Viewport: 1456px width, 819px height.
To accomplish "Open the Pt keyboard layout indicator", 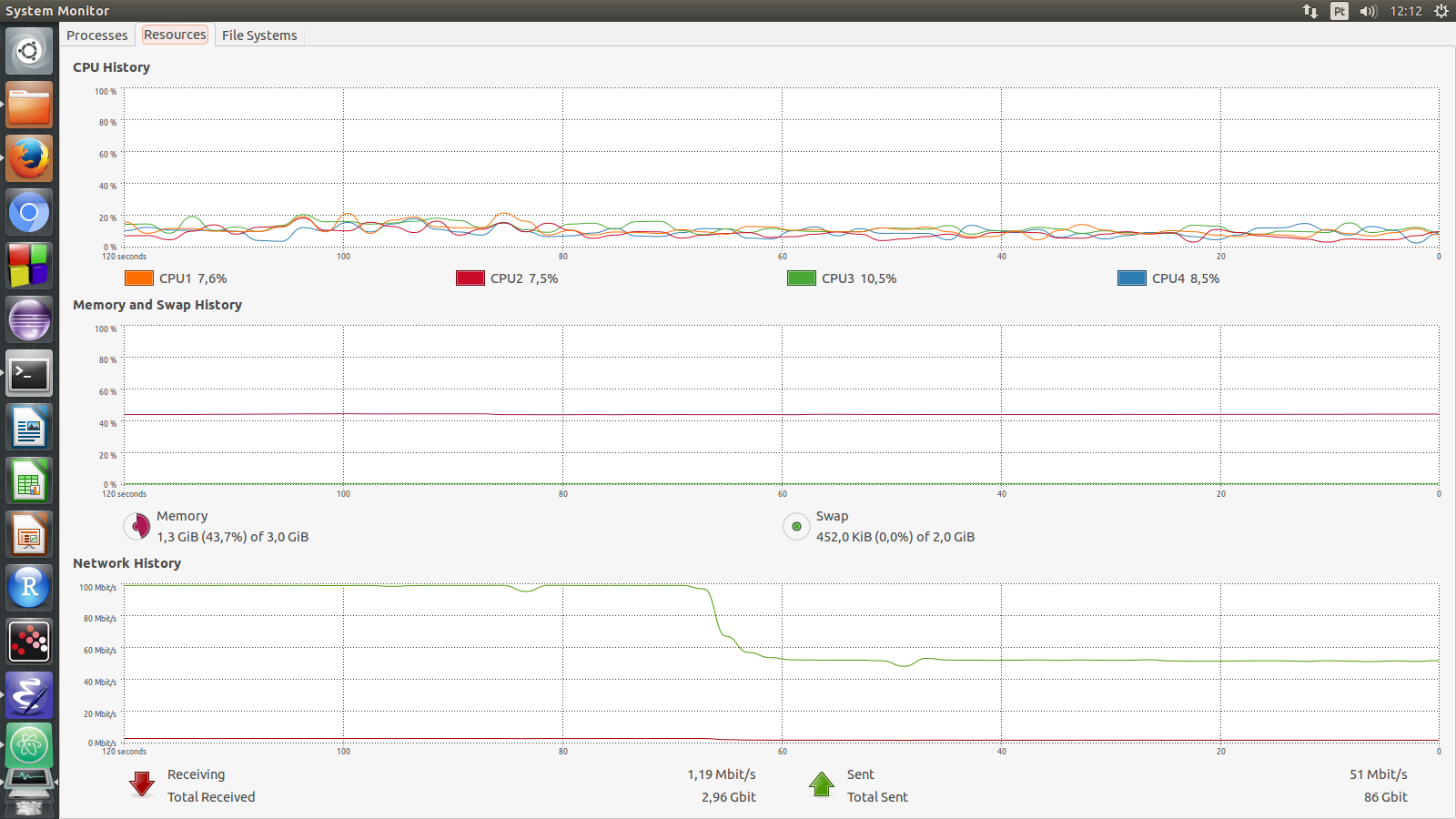I will coord(1340,11).
